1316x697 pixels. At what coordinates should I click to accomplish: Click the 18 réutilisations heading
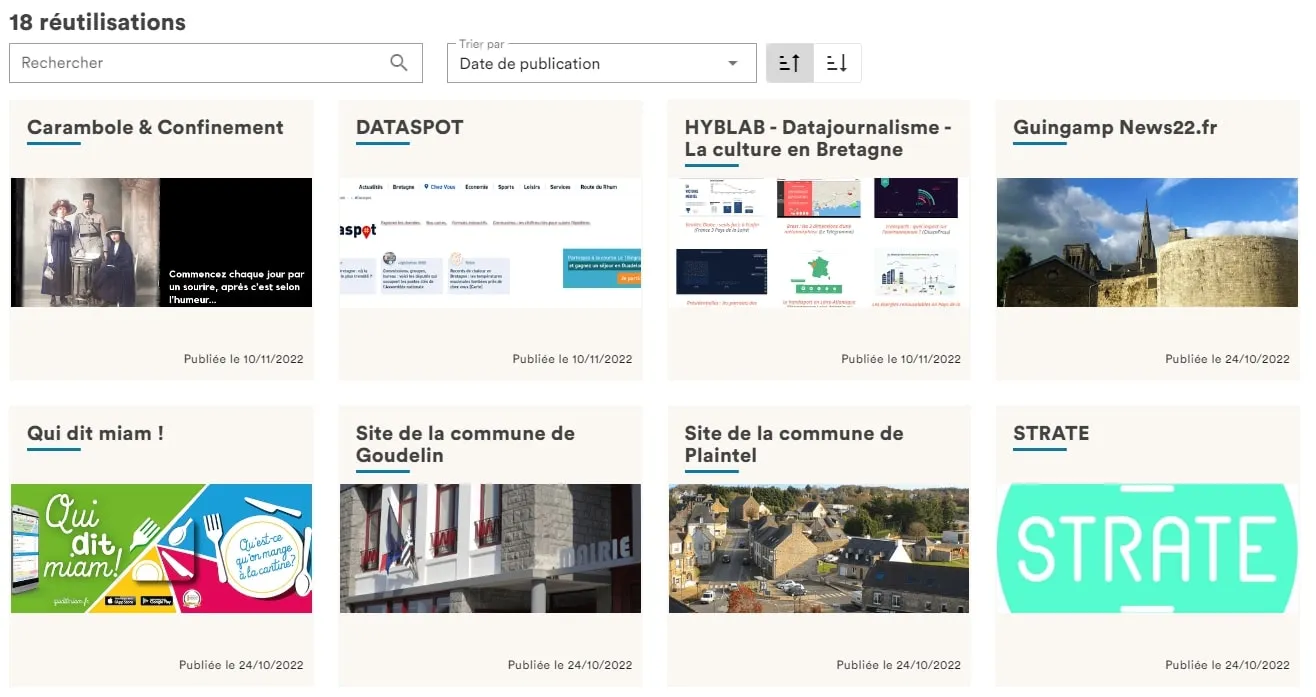coord(97,22)
